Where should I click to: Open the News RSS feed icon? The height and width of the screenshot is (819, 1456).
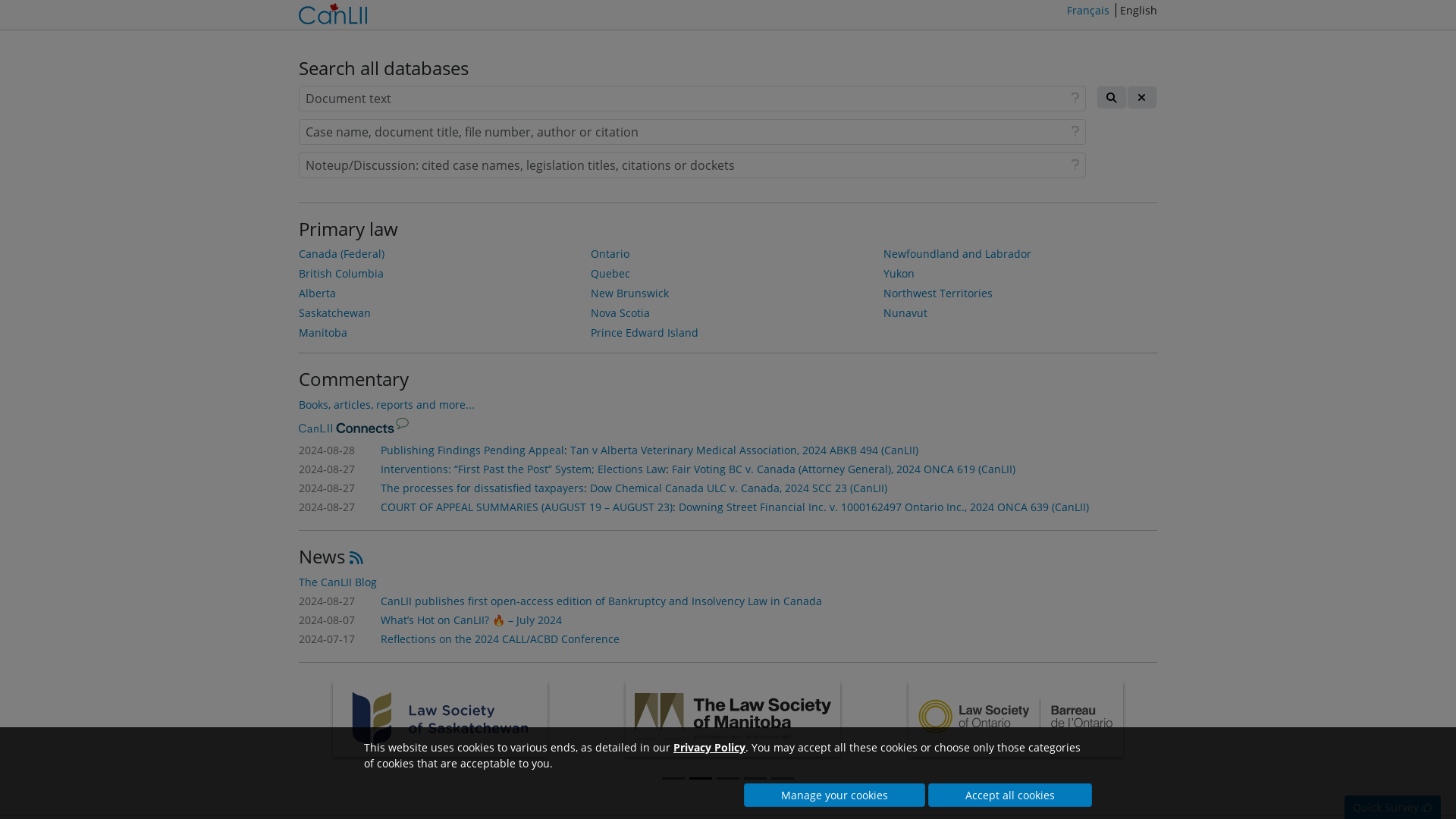point(356,557)
